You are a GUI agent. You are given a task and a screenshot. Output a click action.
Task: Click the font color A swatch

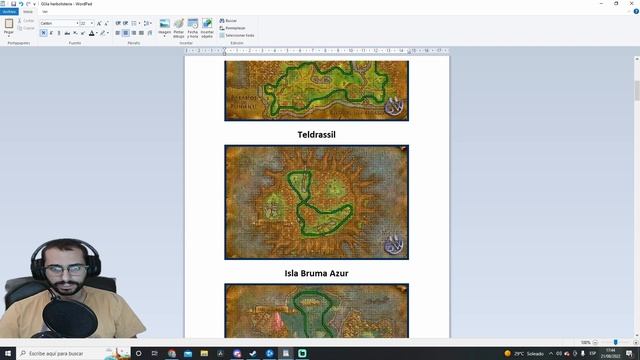[x=91, y=33]
